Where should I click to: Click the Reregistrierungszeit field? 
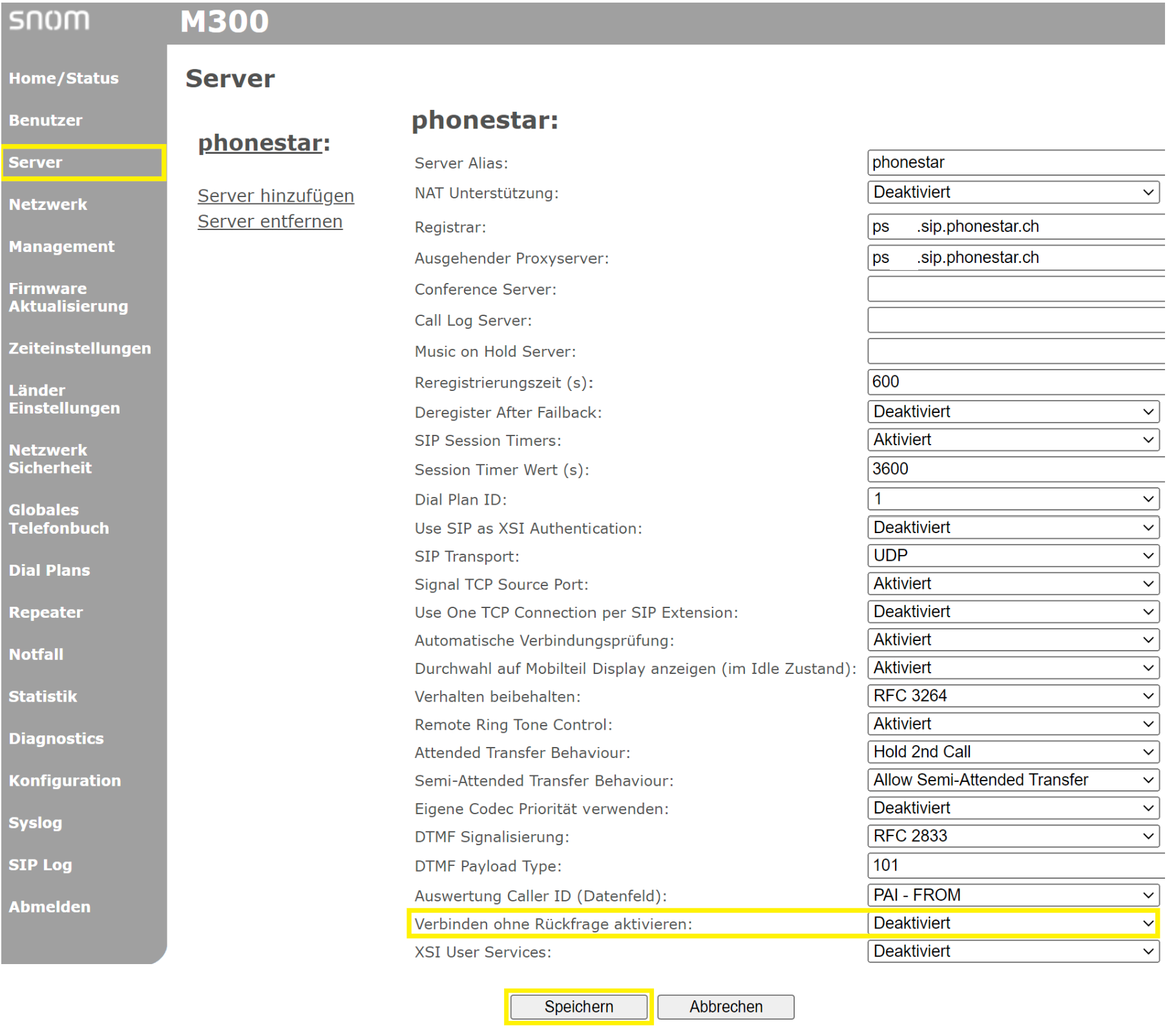1016,382
